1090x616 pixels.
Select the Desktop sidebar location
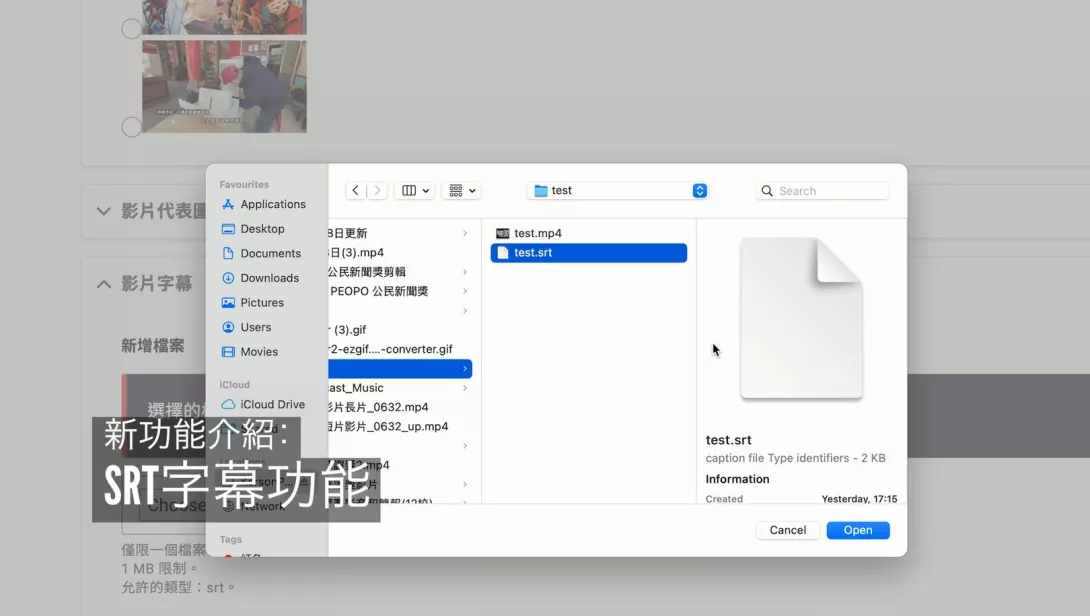253,229
